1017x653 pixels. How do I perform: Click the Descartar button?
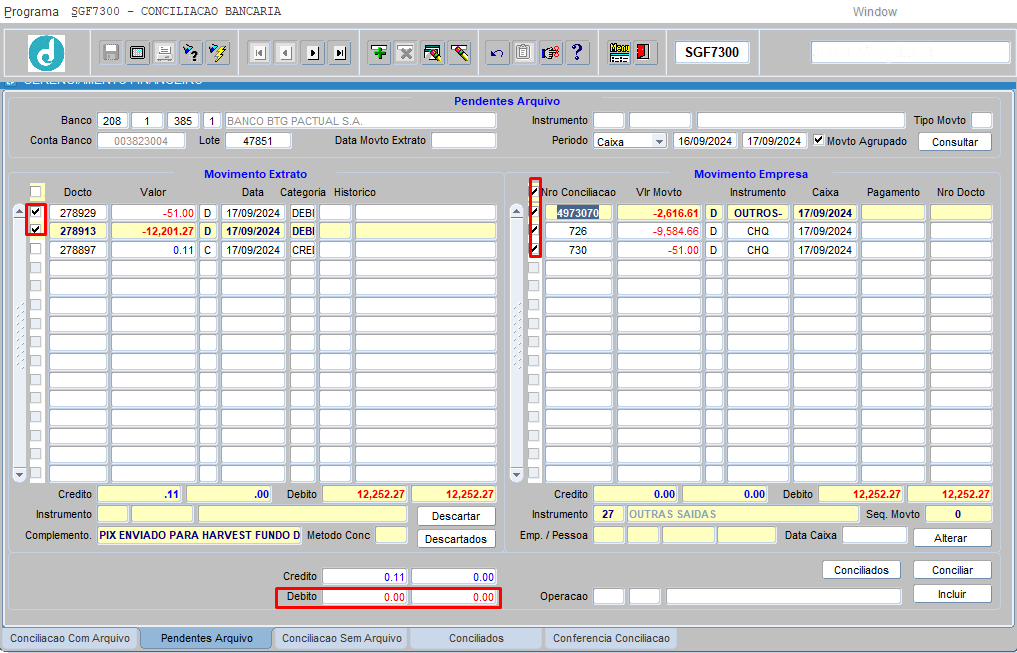[456, 516]
